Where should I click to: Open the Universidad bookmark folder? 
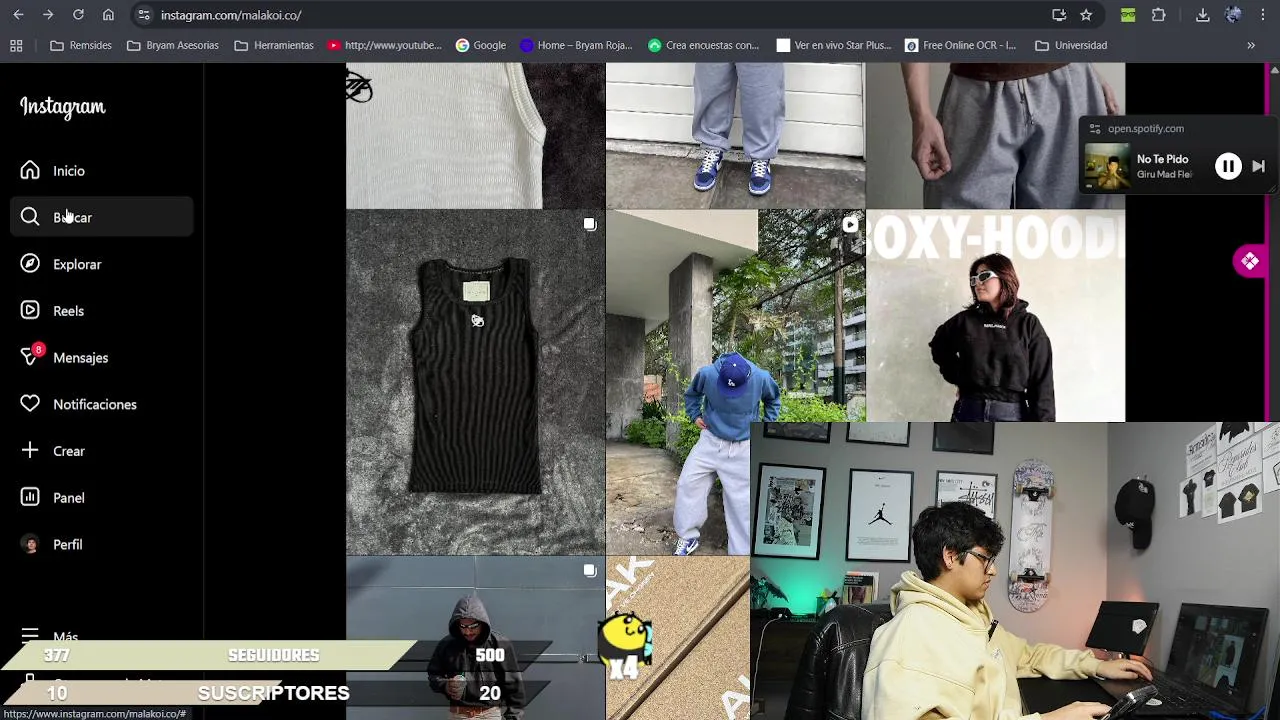[1071, 45]
